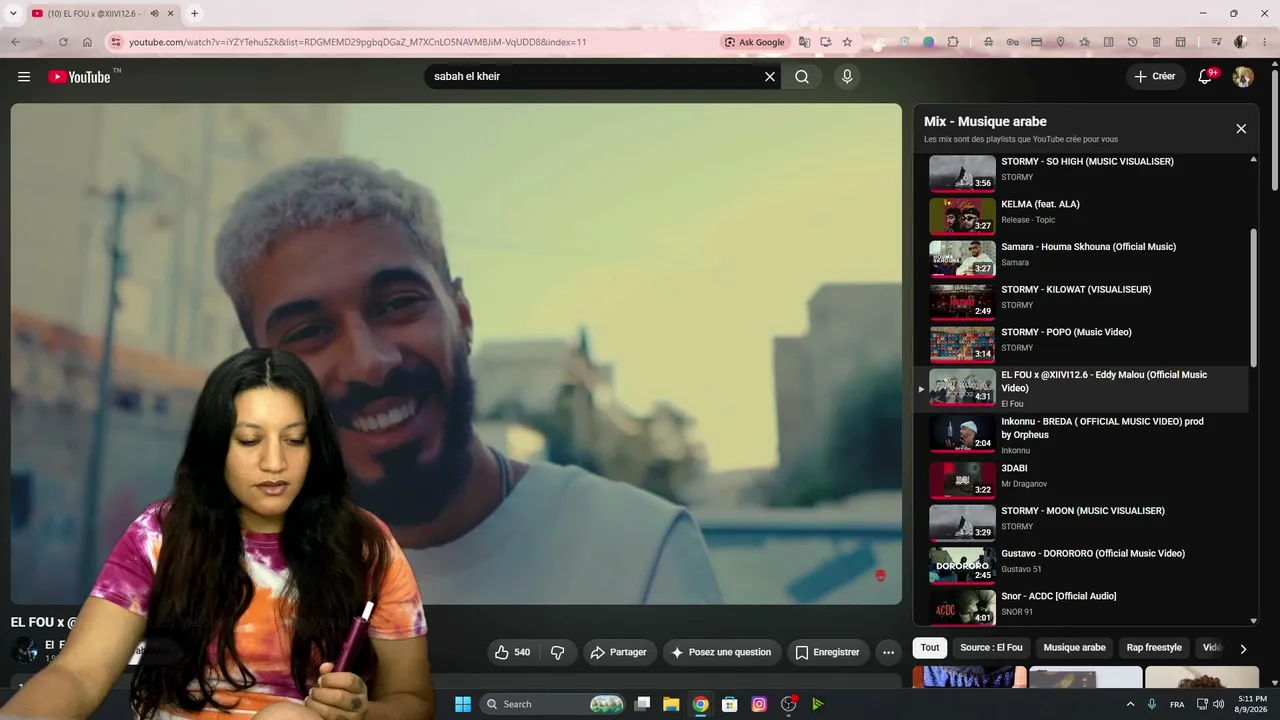This screenshot has width=1280, height=720.
Task: Dislike the El Fou video
Action: [x=558, y=652]
